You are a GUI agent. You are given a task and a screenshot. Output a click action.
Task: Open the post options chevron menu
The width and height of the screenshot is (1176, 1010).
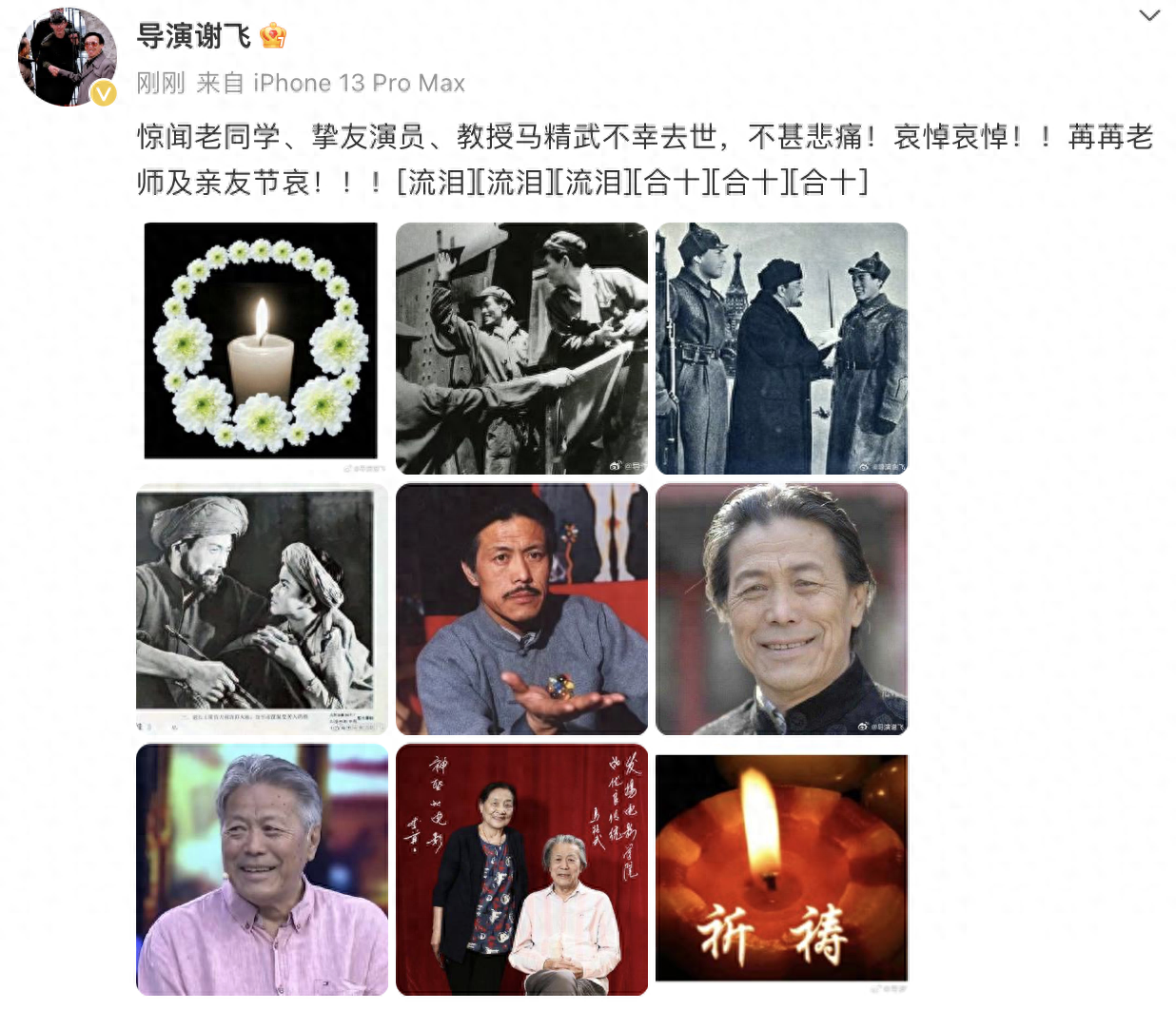(x=1149, y=15)
